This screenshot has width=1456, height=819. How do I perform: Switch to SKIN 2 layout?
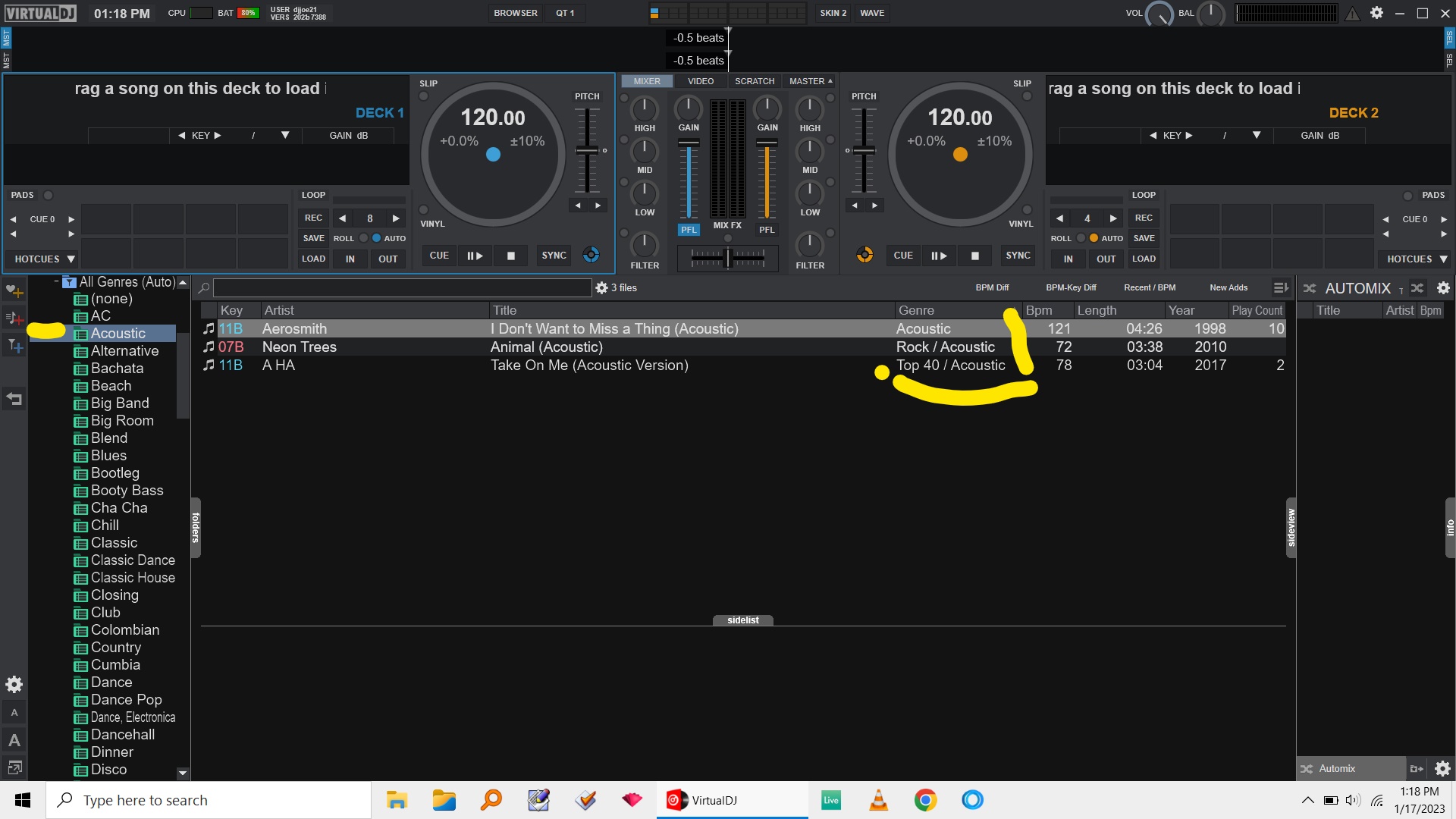click(x=833, y=13)
